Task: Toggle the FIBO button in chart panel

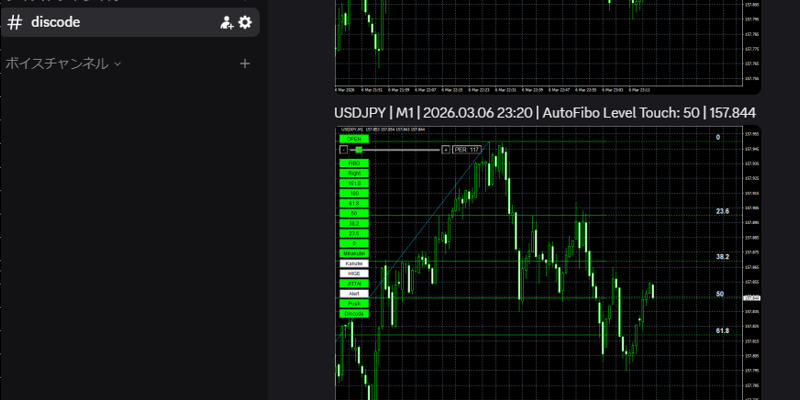Action: [354, 163]
